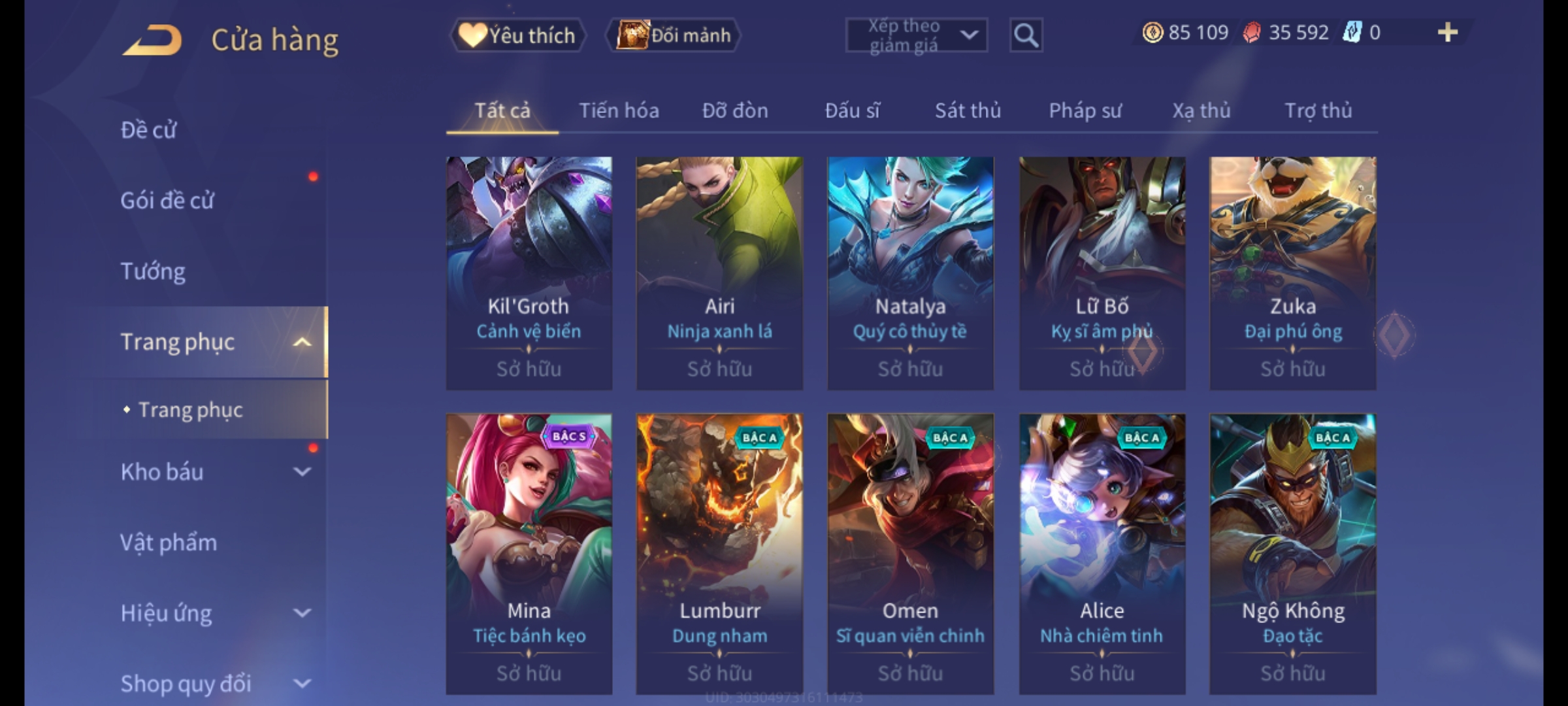Expand the Kho báu sidebar section

tap(302, 471)
